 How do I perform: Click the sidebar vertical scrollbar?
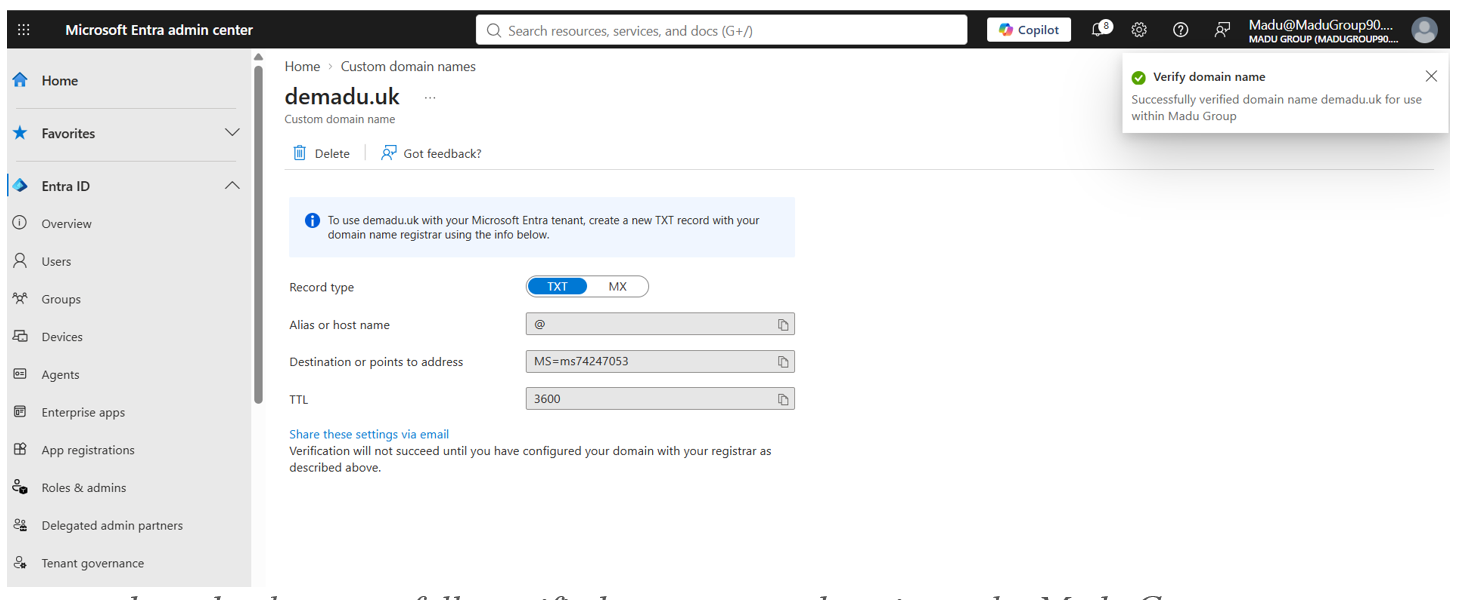[258, 235]
